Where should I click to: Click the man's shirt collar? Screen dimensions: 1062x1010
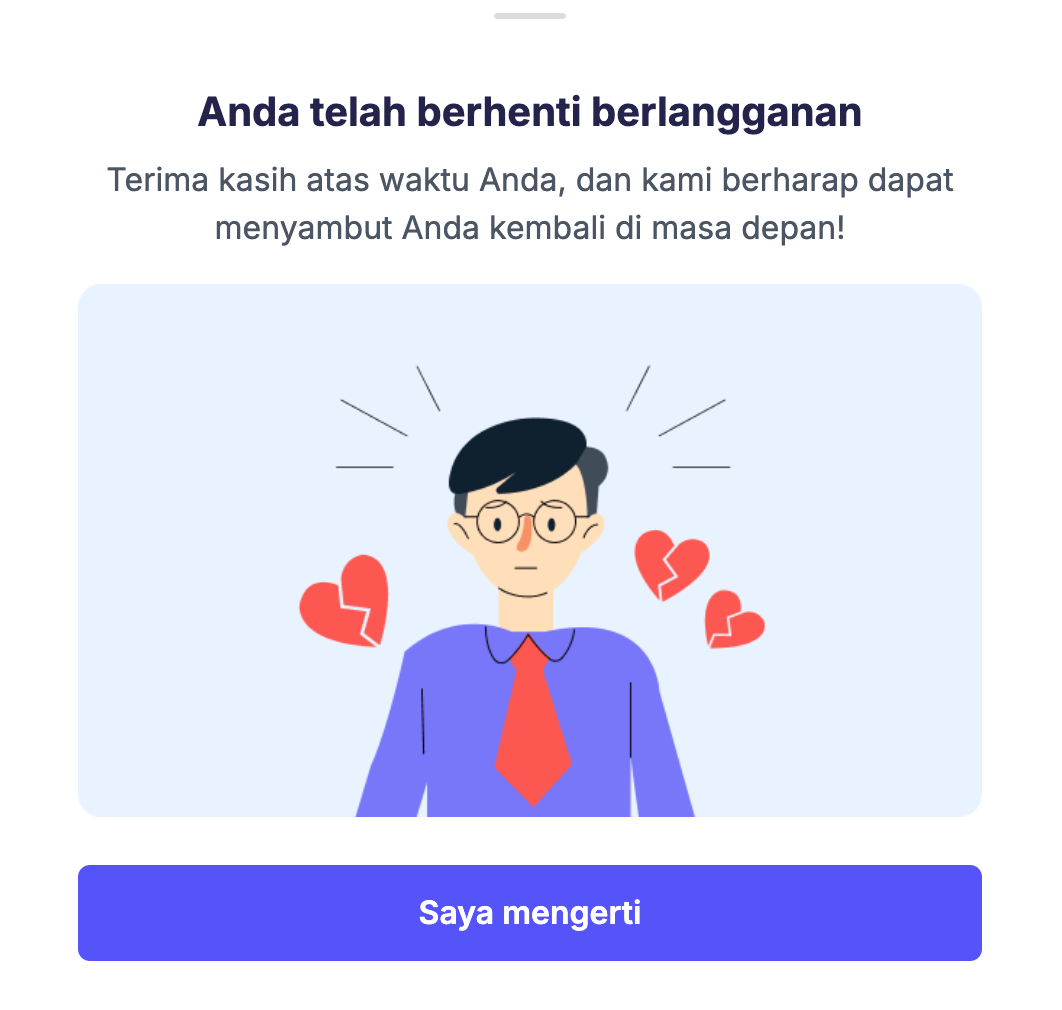(530, 645)
